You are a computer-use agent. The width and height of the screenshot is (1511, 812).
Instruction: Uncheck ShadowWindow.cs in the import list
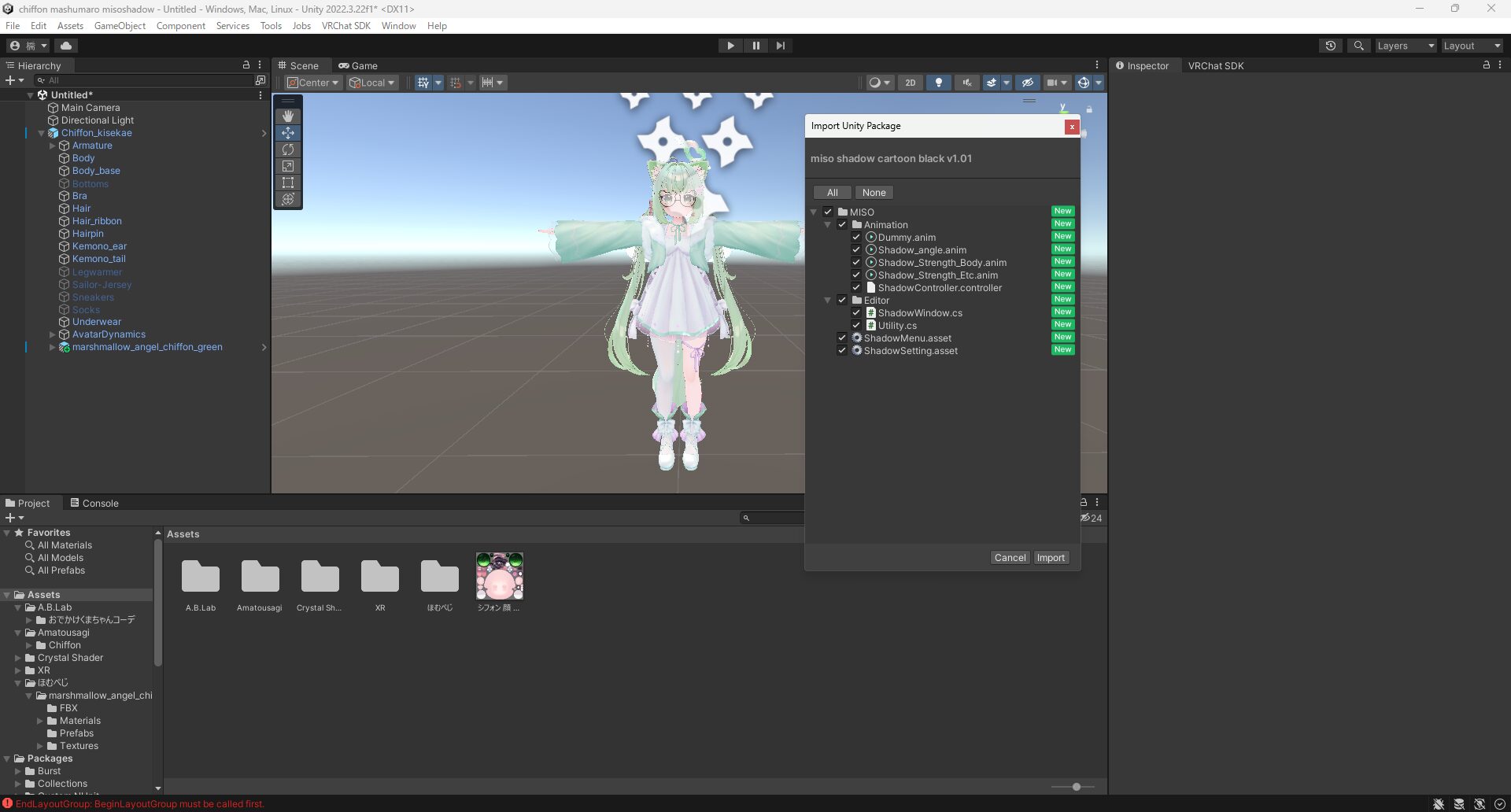(856, 312)
